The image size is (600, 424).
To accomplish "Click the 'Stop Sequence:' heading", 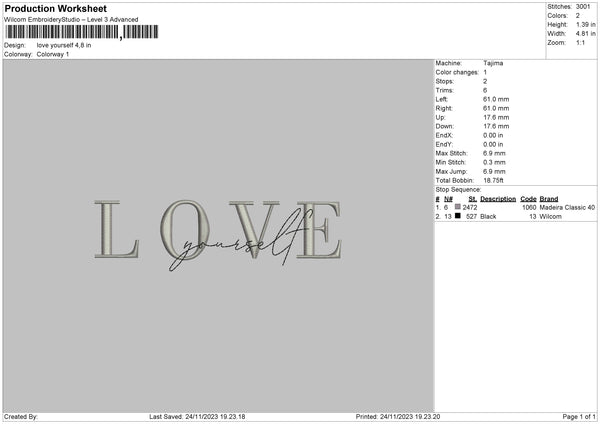I will (x=458, y=190).
